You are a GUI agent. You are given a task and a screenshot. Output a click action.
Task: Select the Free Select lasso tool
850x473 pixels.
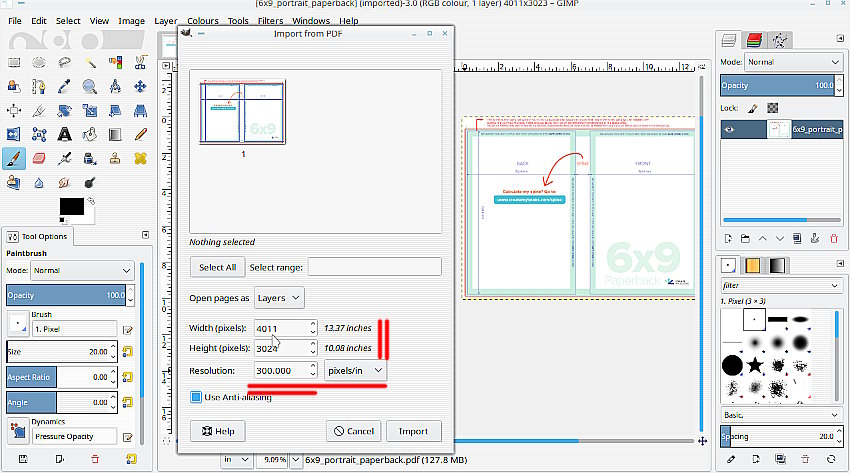pyautogui.click(x=64, y=63)
